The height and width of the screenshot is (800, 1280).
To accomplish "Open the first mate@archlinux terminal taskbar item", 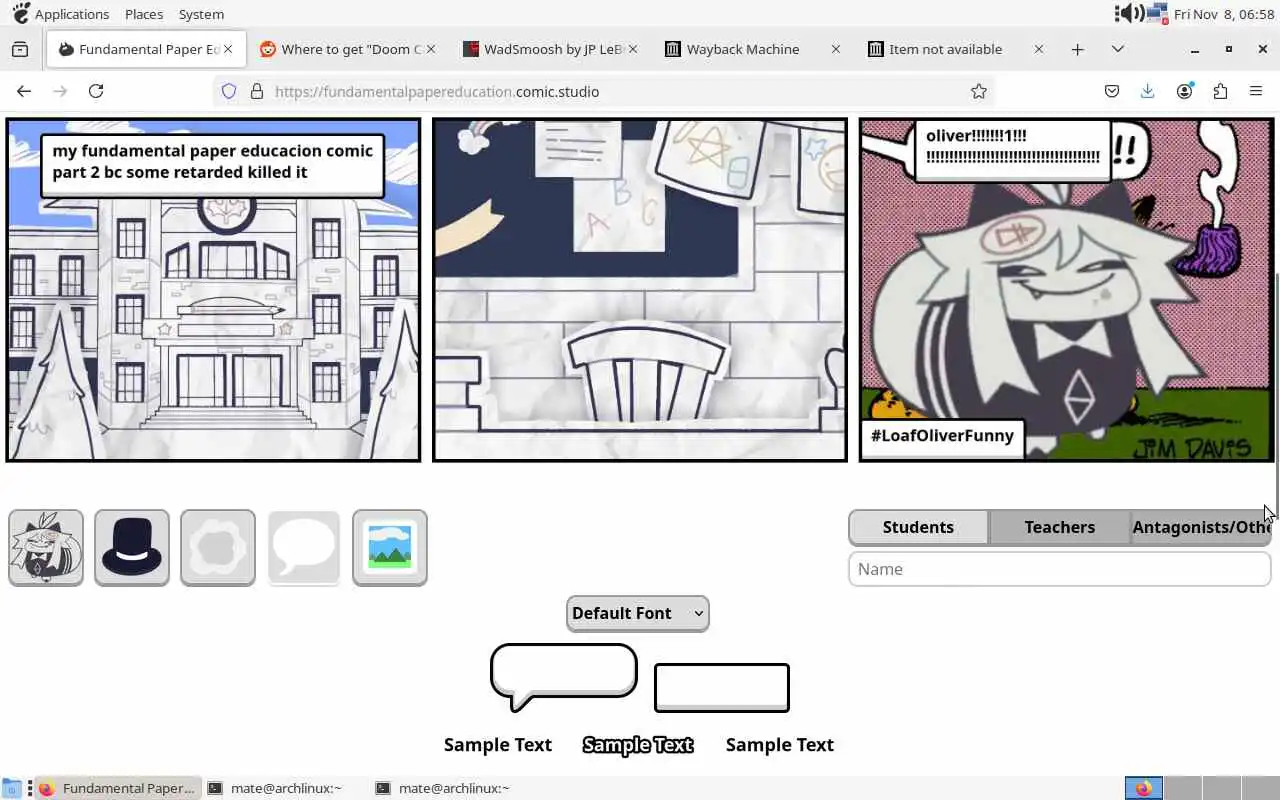I will point(275,788).
